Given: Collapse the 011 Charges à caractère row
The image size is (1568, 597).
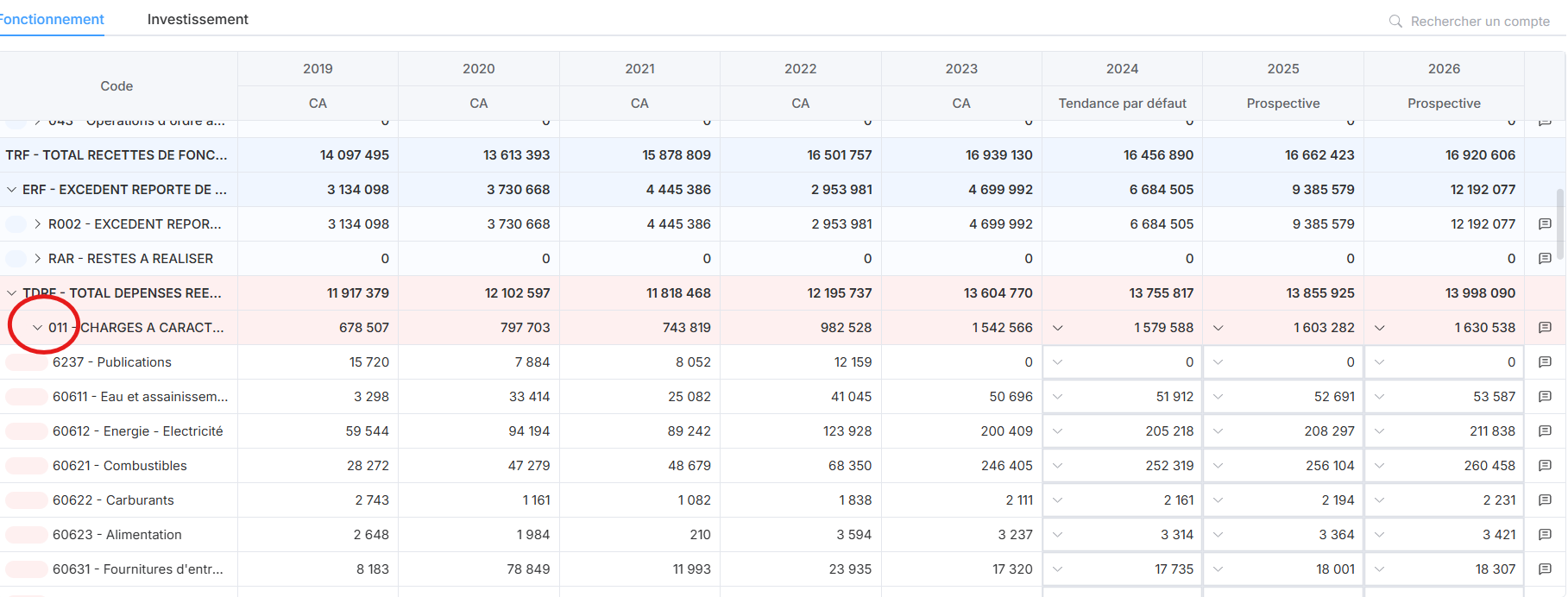Looking at the screenshot, I should point(37,328).
